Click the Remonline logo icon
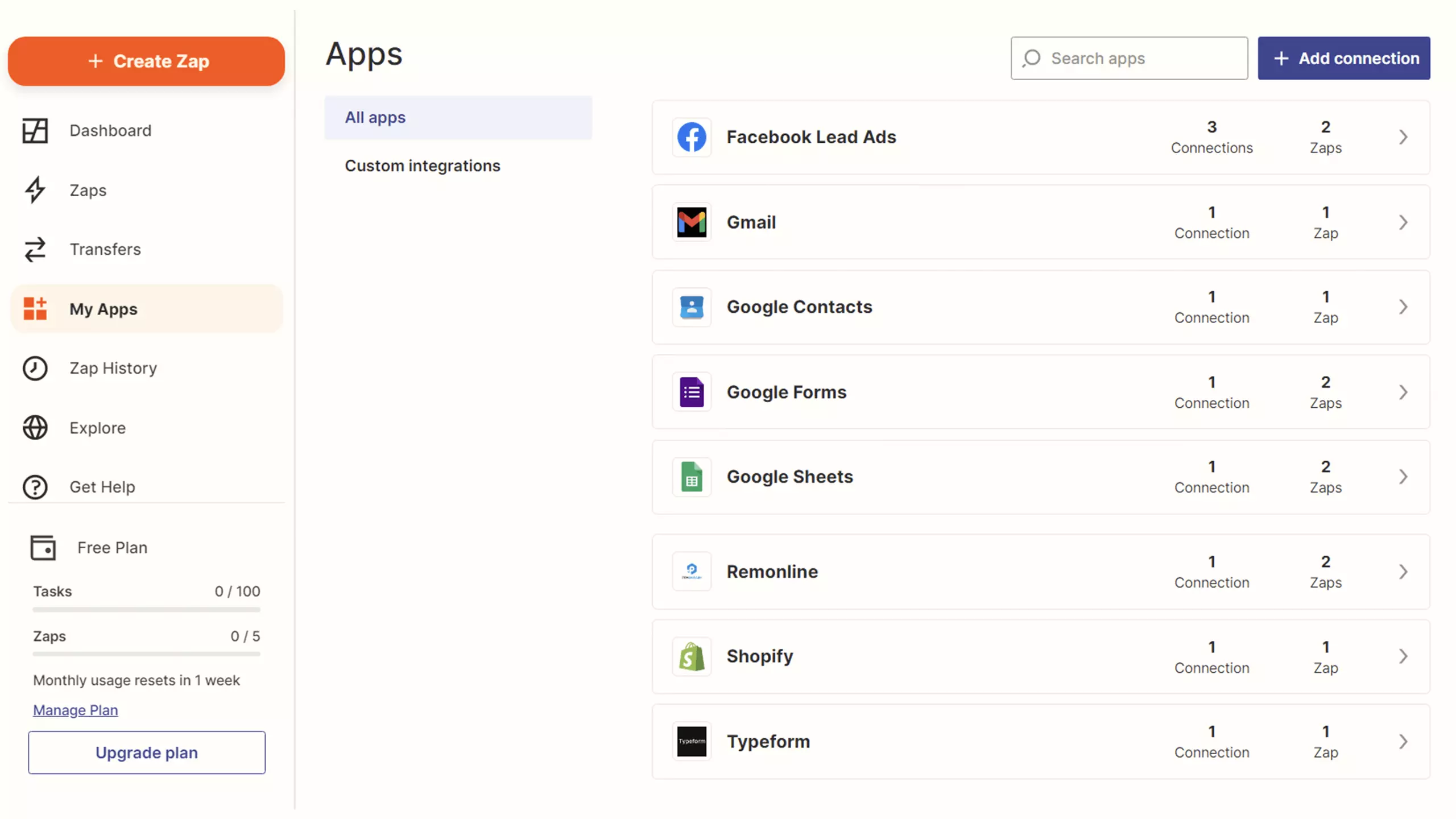The image size is (1456, 819). (x=692, y=572)
